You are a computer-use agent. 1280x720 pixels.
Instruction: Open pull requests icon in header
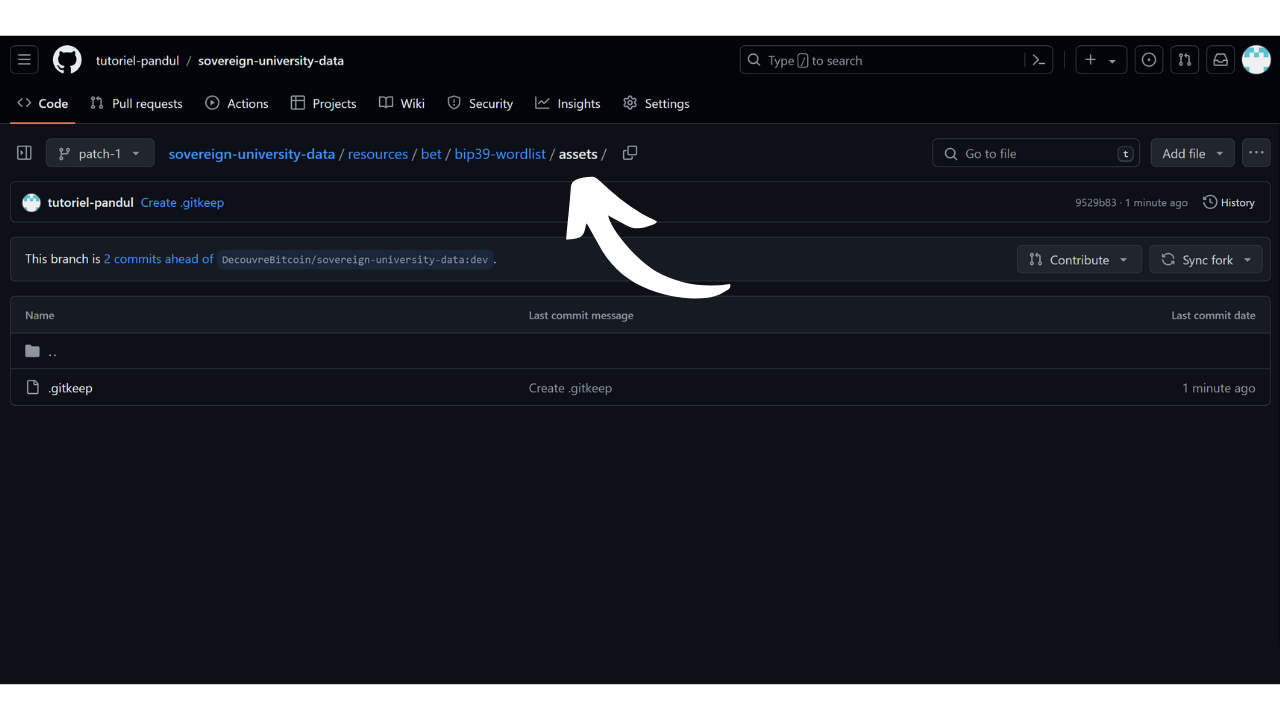click(1185, 60)
